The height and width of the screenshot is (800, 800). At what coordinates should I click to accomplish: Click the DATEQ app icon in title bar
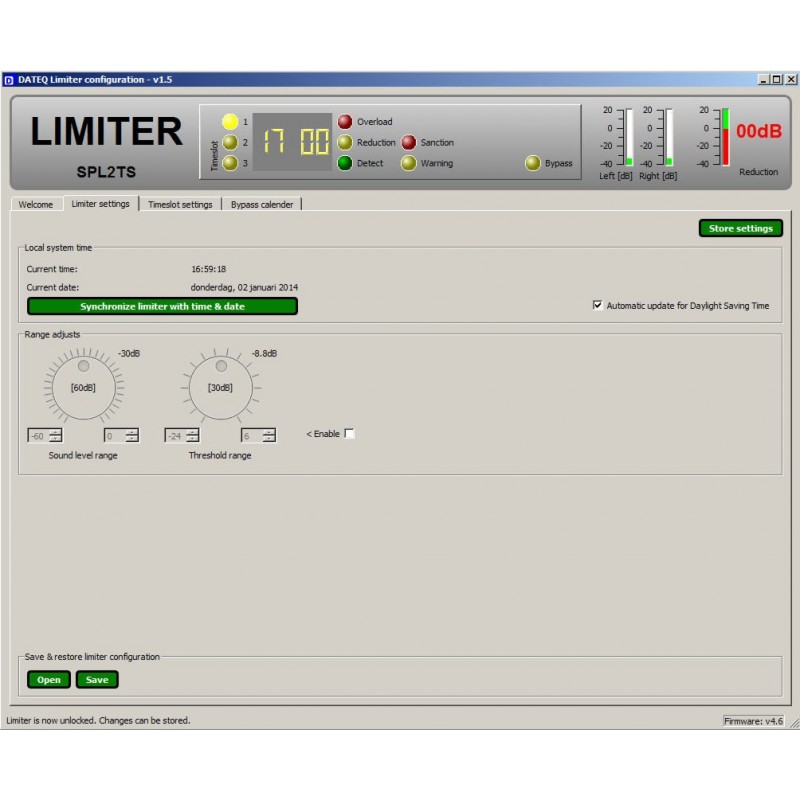(x=9, y=80)
